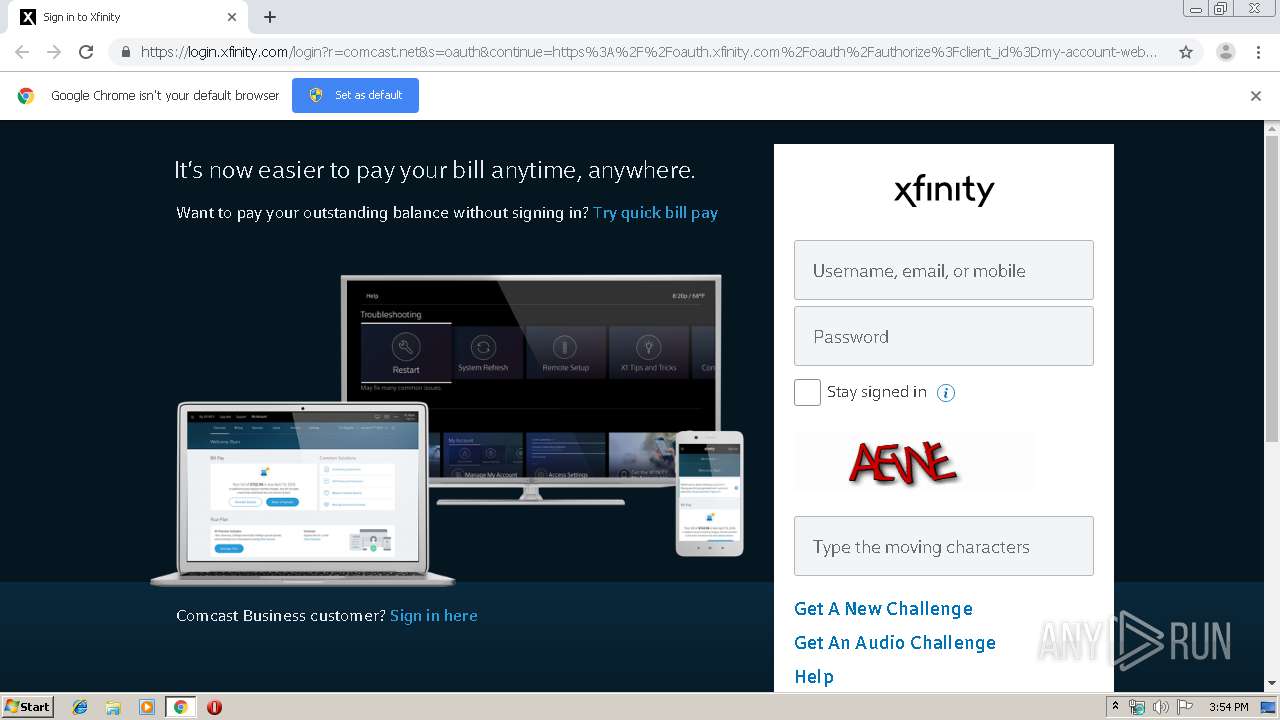Show hidden tray icons arrow
Viewport: 1280px width, 720px height.
click(1116, 707)
